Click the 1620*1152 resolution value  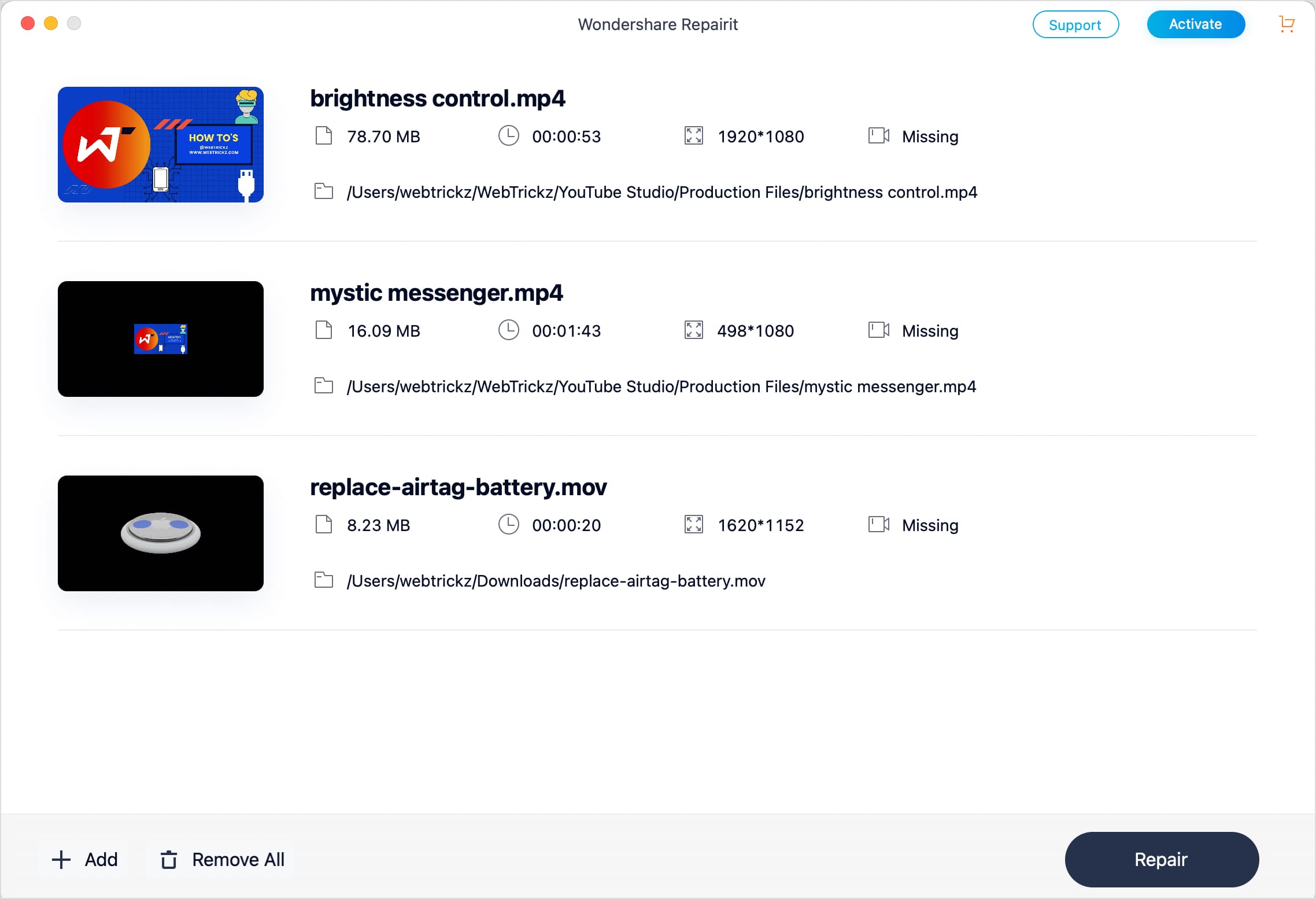tap(761, 525)
